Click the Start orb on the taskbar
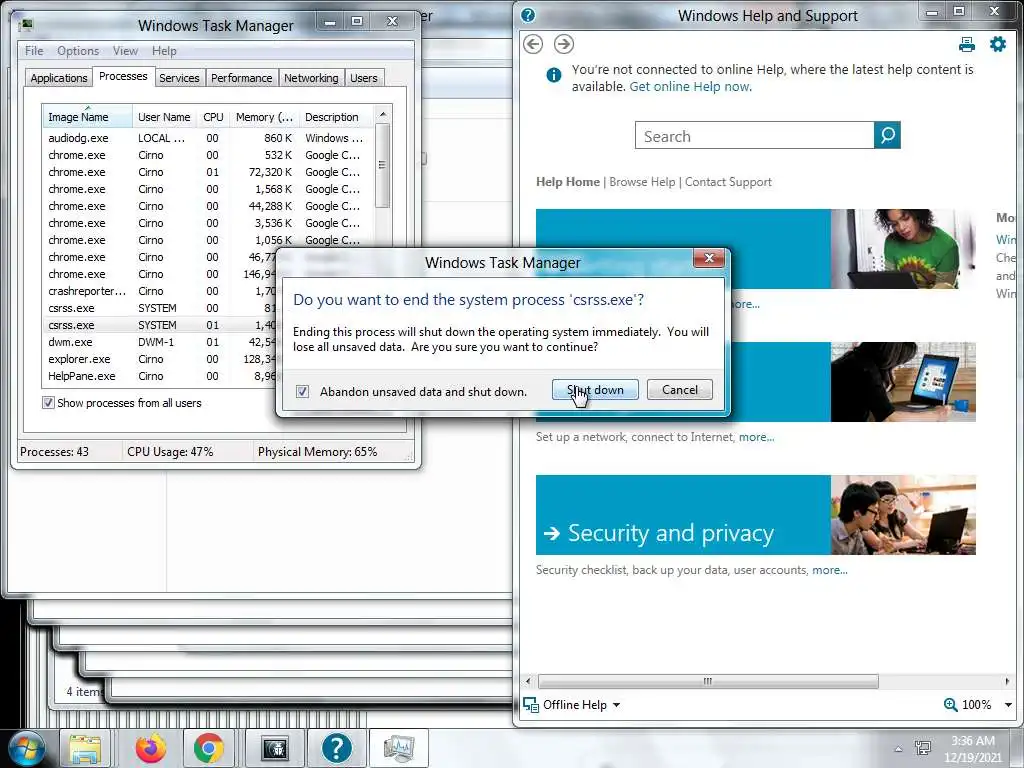This screenshot has height=768, width=1024. (x=26, y=749)
